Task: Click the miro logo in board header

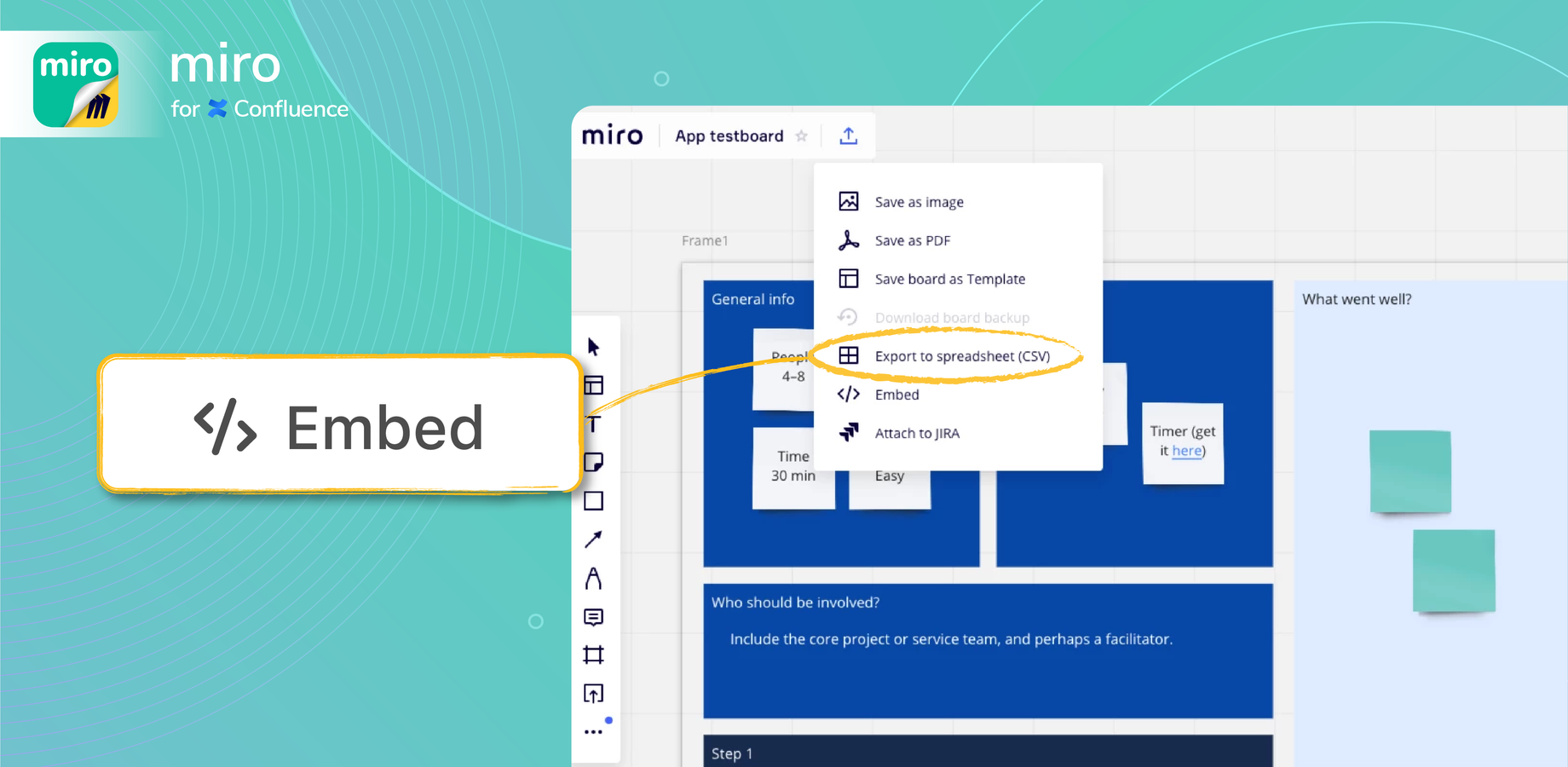Action: tap(613, 136)
